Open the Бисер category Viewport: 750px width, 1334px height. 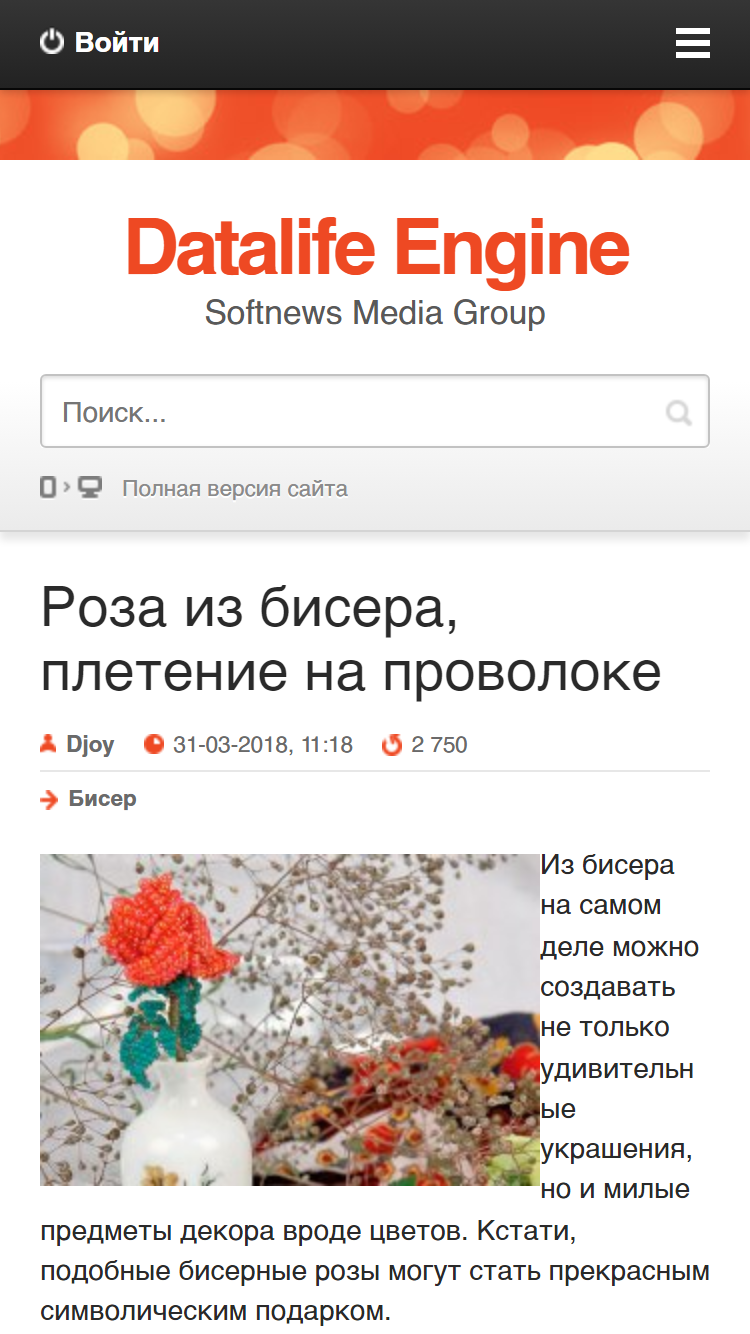click(x=103, y=799)
